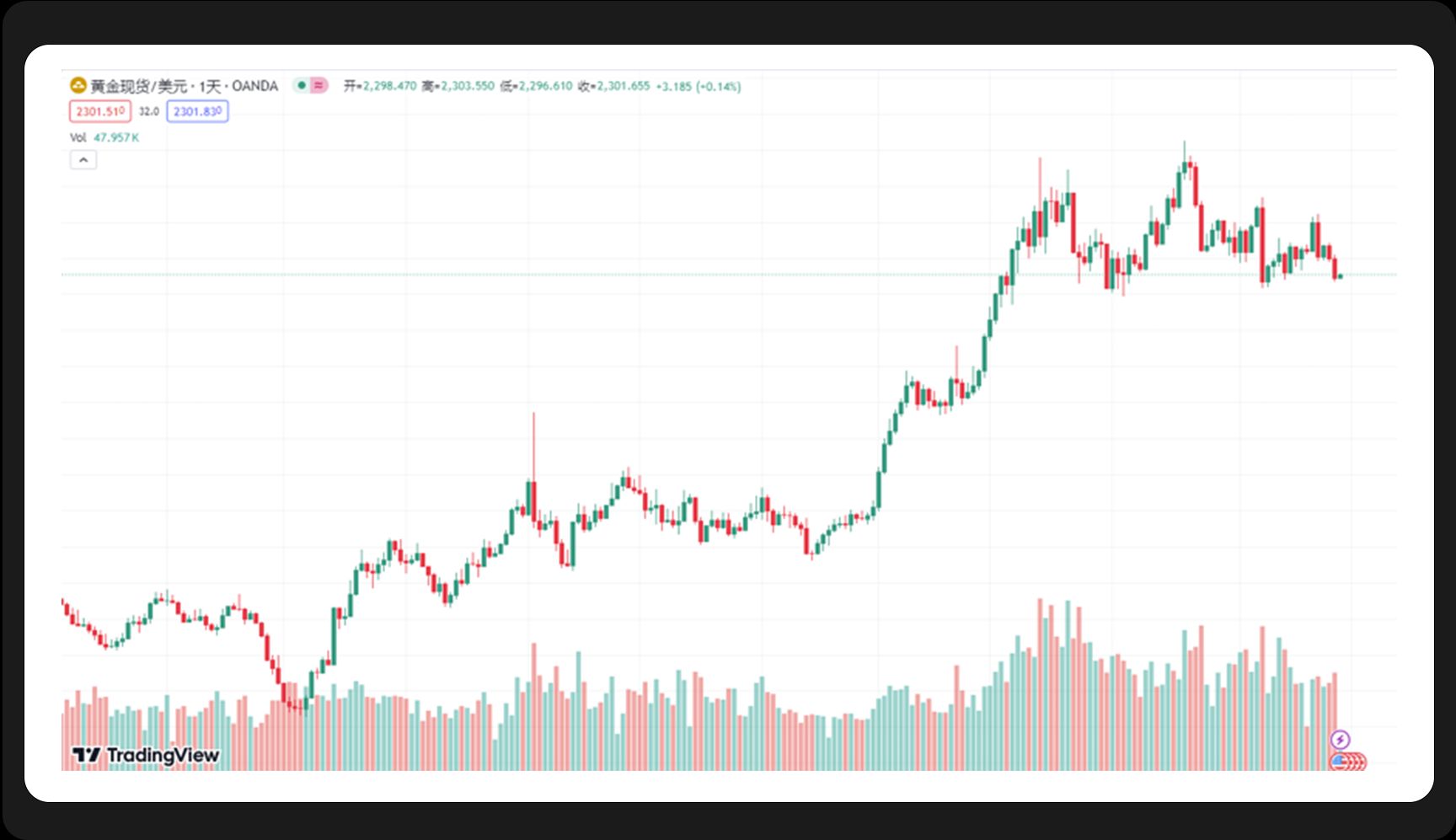This screenshot has height=840, width=1456.
Task: Click the 32.0 spread value
Action: coord(149,111)
